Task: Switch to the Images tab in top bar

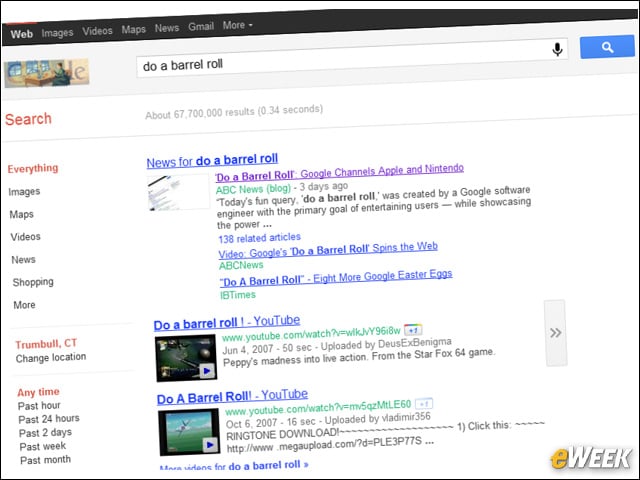Action: coord(57,32)
